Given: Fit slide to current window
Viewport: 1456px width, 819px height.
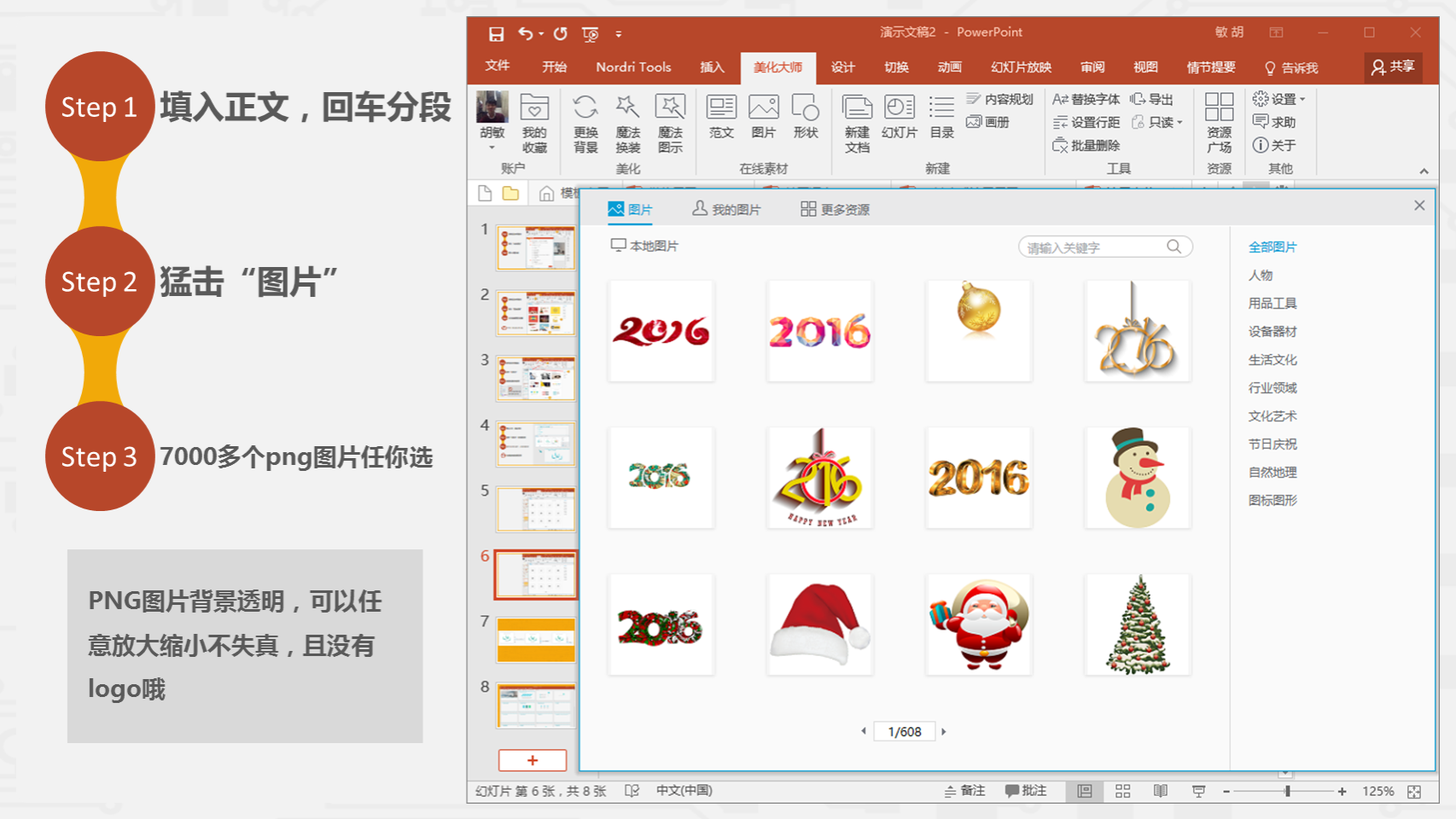Looking at the screenshot, I should [x=1414, y=792].
